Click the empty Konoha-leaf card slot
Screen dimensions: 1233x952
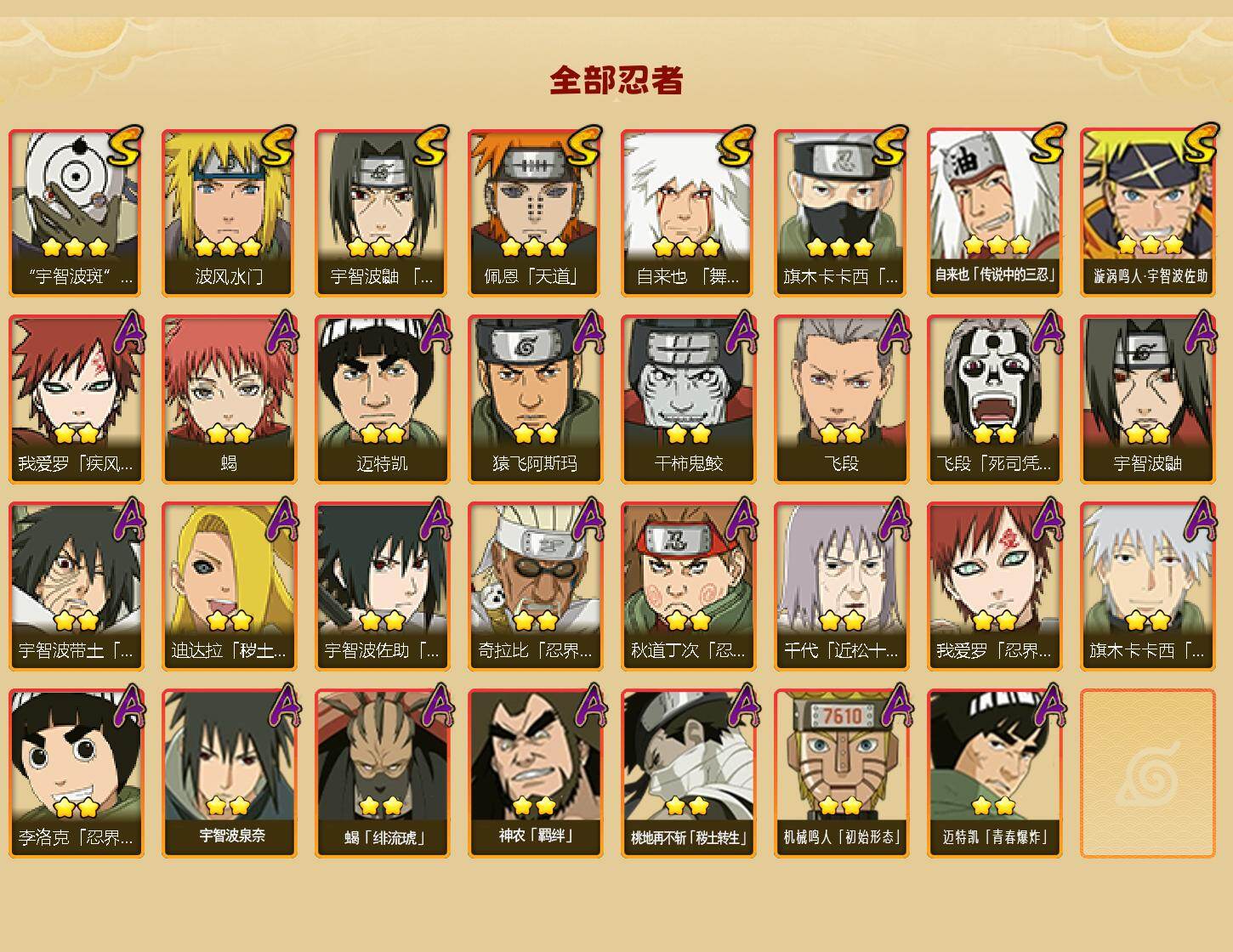(x=1147, y=773)
